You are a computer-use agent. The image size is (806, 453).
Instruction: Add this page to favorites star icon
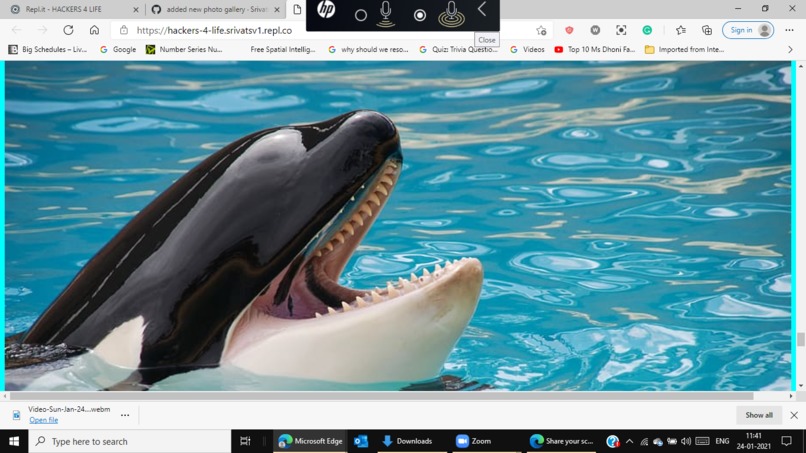[541, 30]
